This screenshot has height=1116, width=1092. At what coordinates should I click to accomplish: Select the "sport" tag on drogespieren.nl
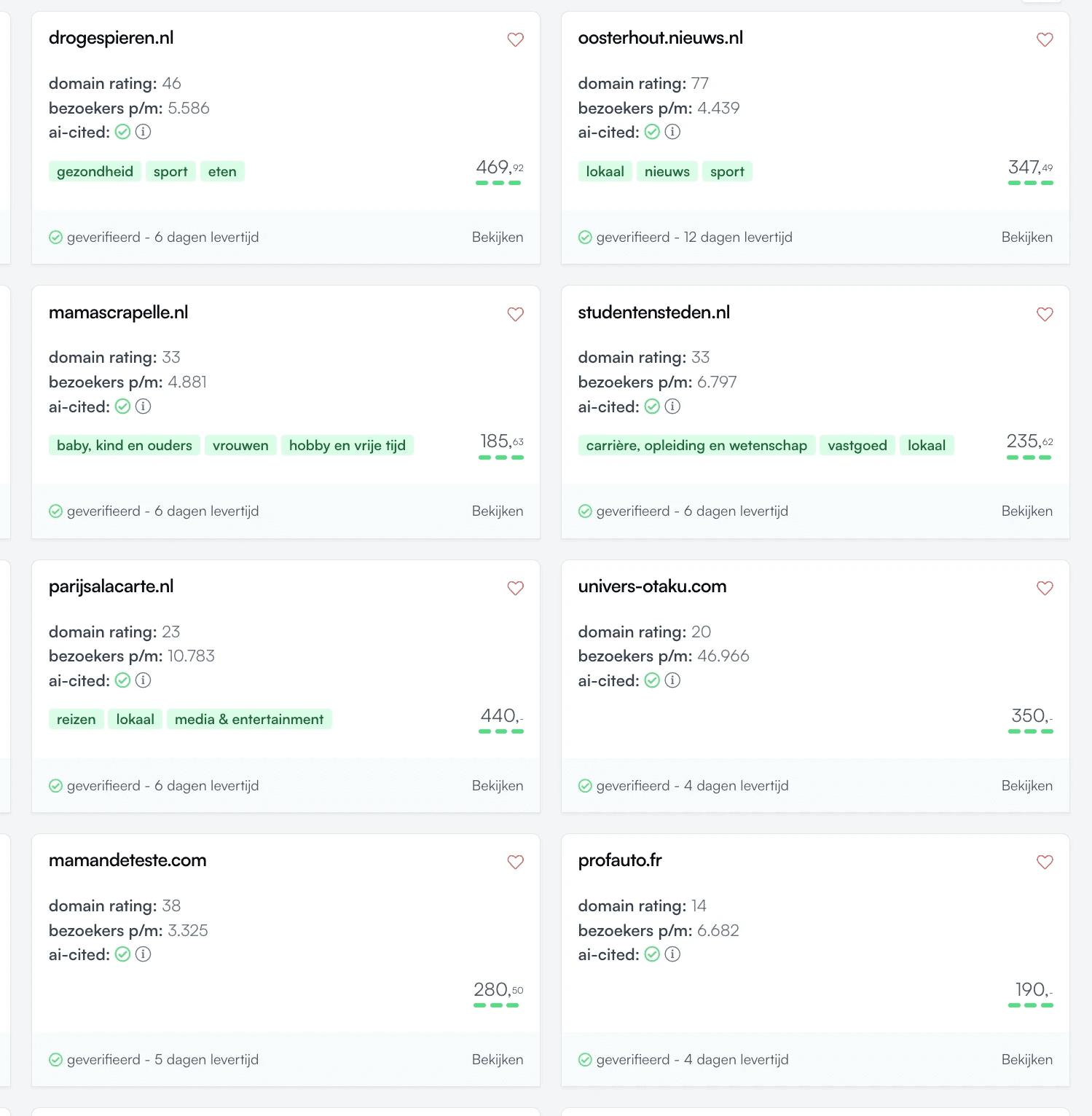[x=170, y=171]
